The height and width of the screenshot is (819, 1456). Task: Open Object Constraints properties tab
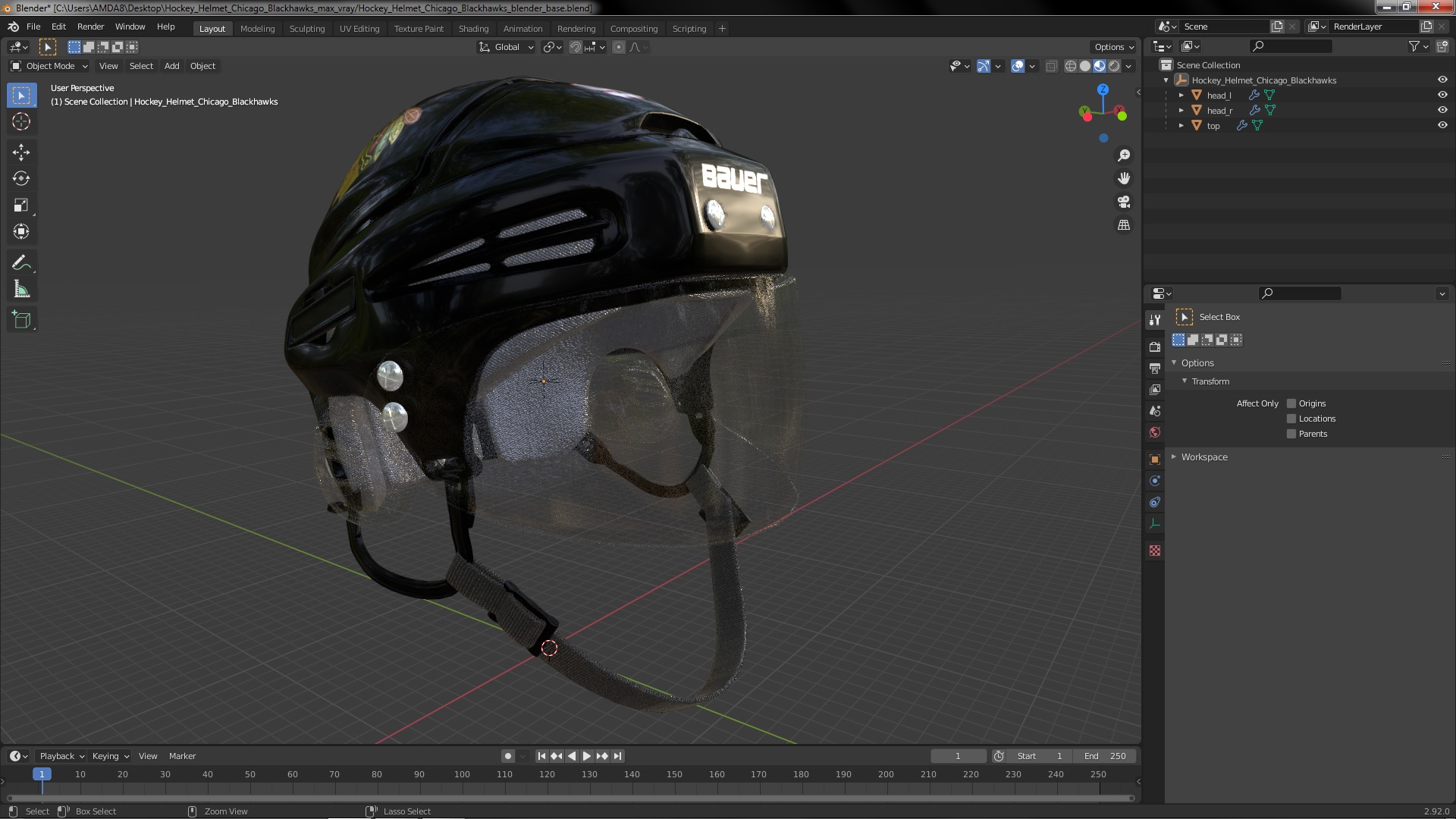point(1155,502)
